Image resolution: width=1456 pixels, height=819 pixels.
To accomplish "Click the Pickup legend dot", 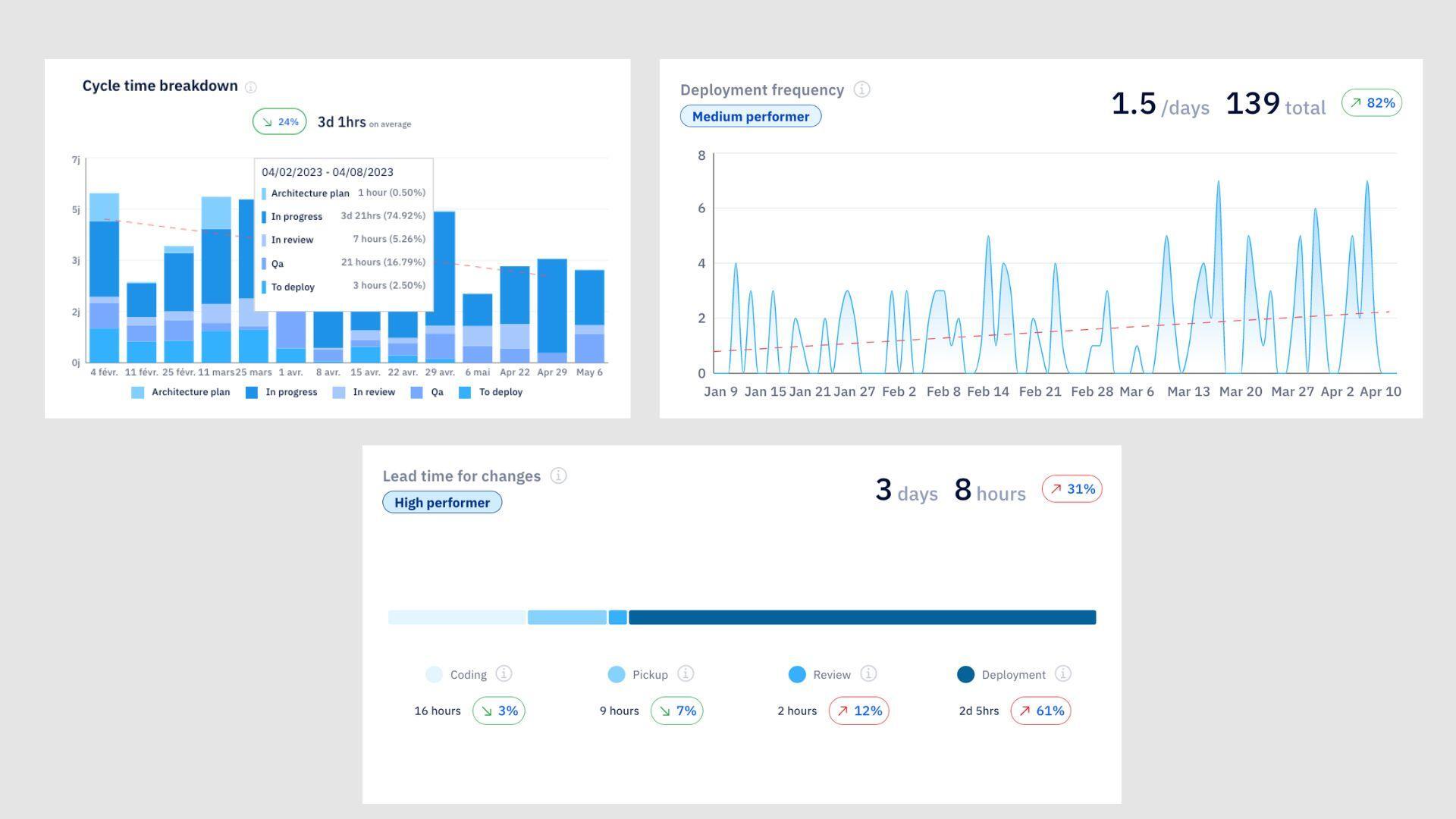I will [x=617, y=674].
